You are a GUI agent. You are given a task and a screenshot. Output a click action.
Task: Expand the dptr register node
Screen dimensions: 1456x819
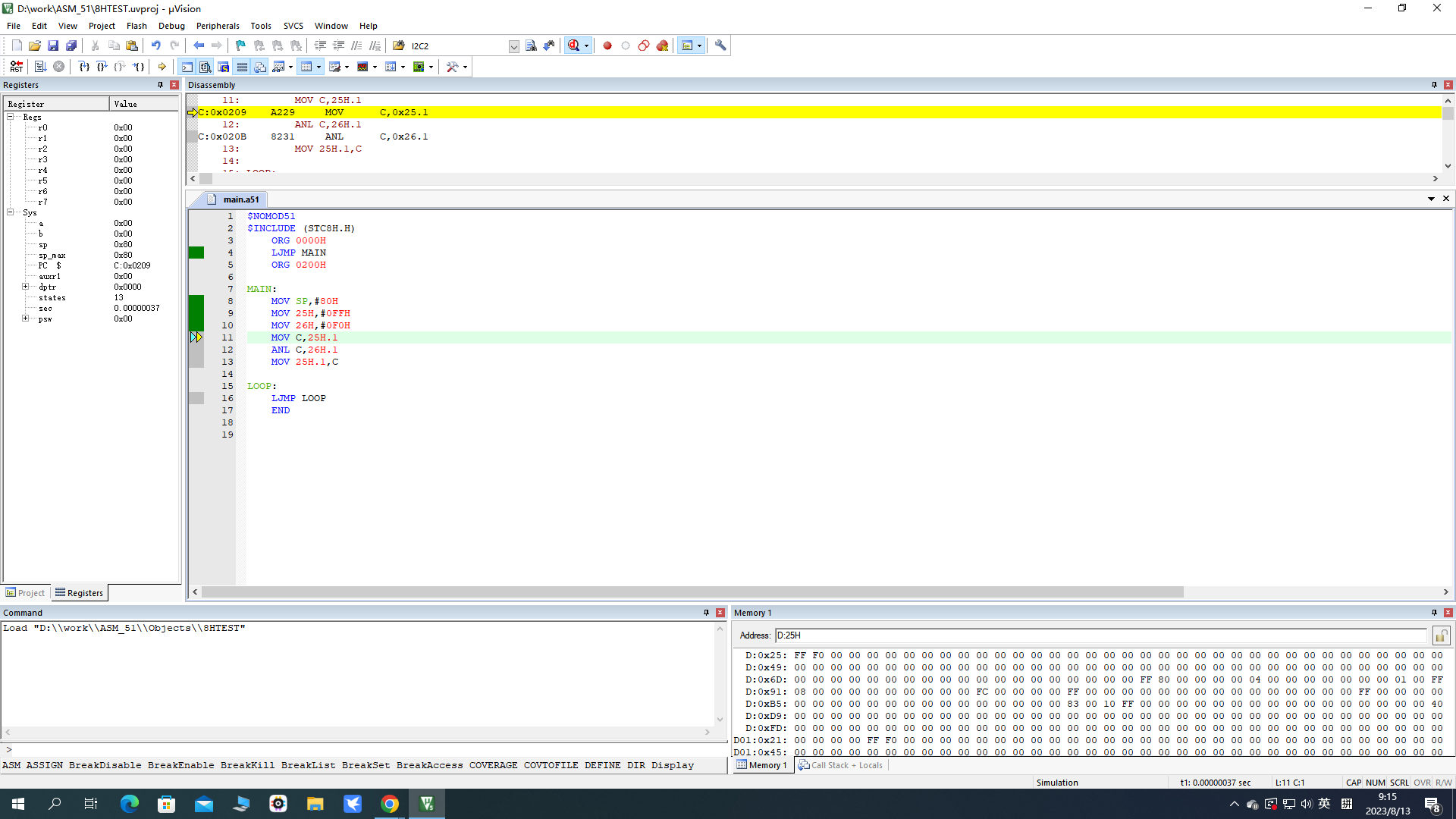(x=25, y=287)
